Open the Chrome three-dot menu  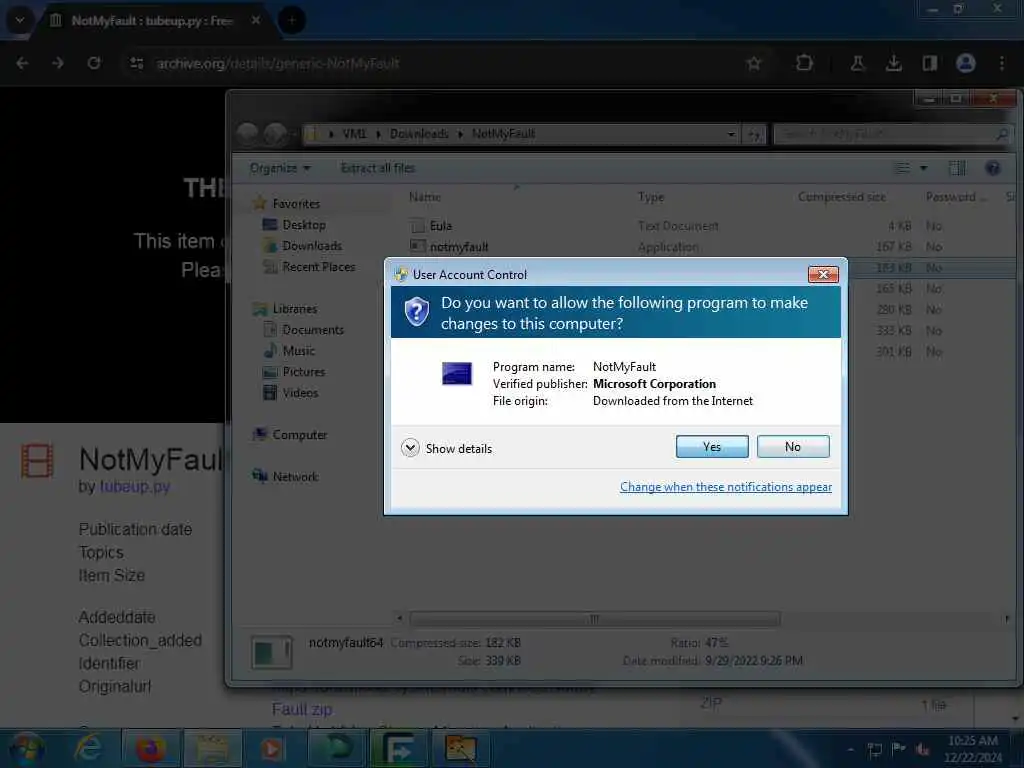coord(1002,63)
